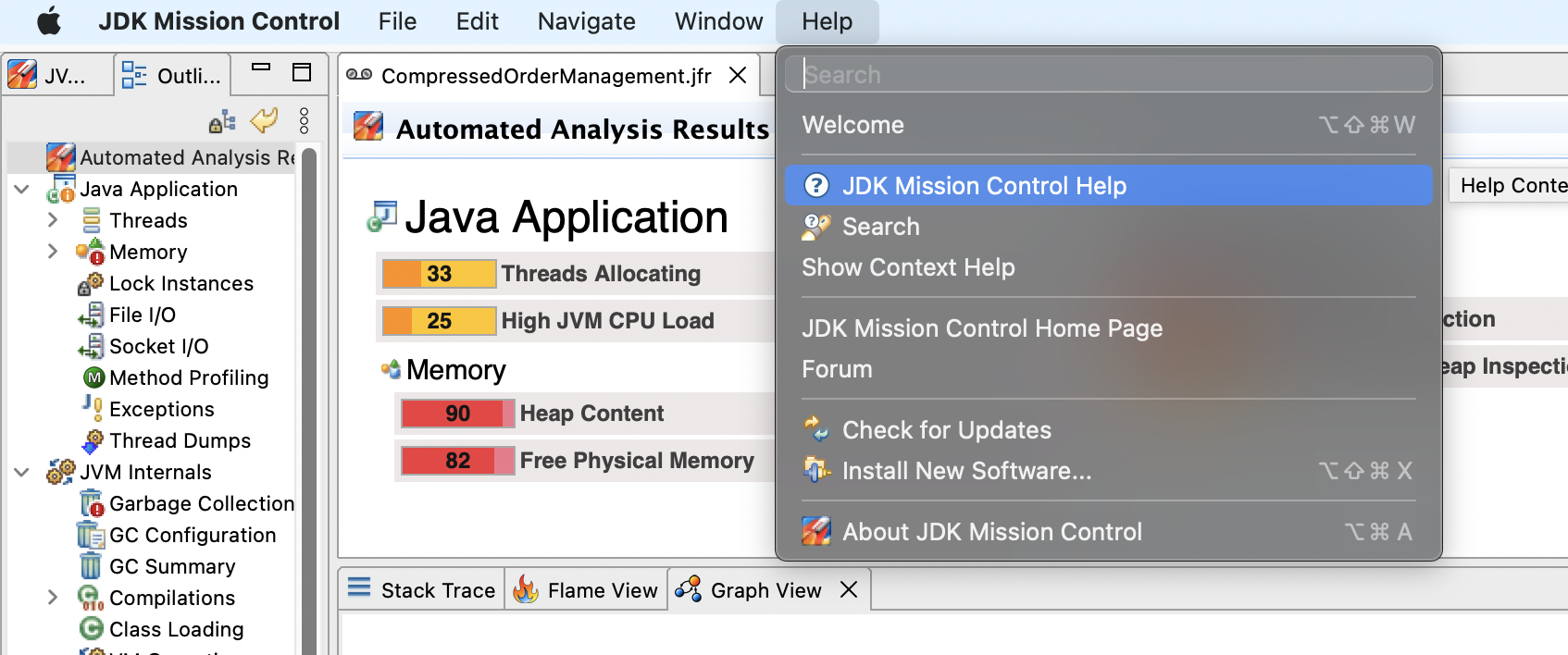Image resolution: width=1568 pixels, height=655 pixels.
Task: Close the CompressedOrderManagement.jfr editor tab
Action: pos(738,76)
